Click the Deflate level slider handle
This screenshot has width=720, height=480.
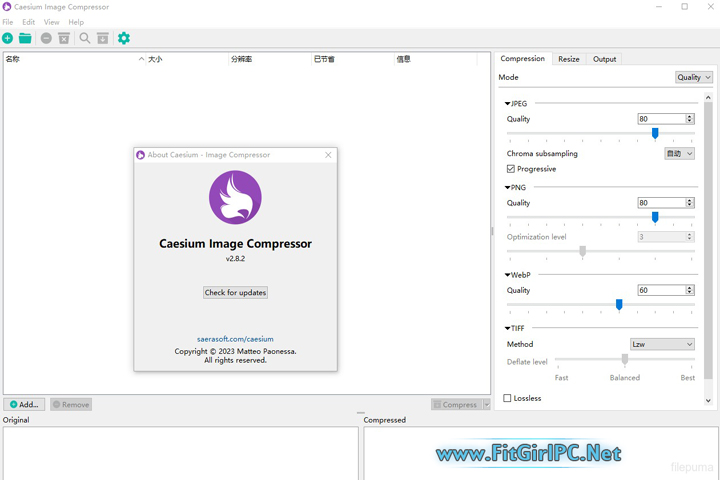[x=625, y=359]
